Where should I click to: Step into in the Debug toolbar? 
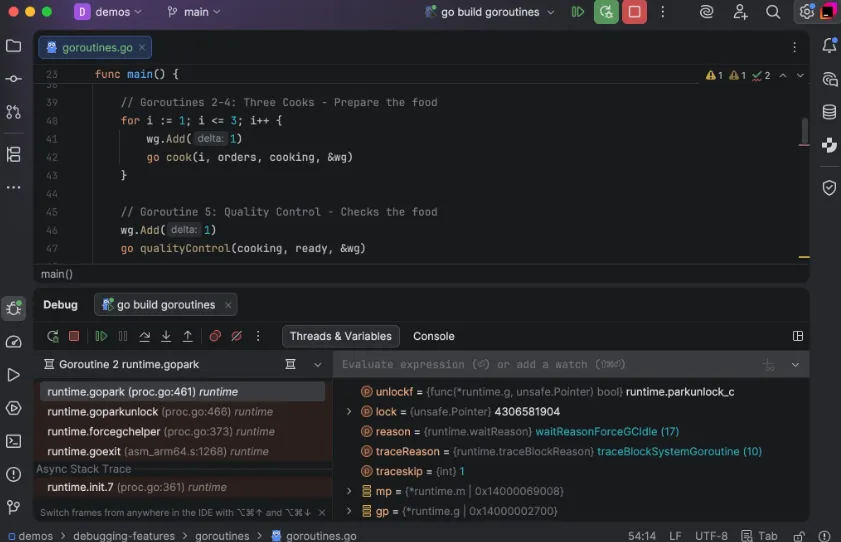click(x=166, y=336)
